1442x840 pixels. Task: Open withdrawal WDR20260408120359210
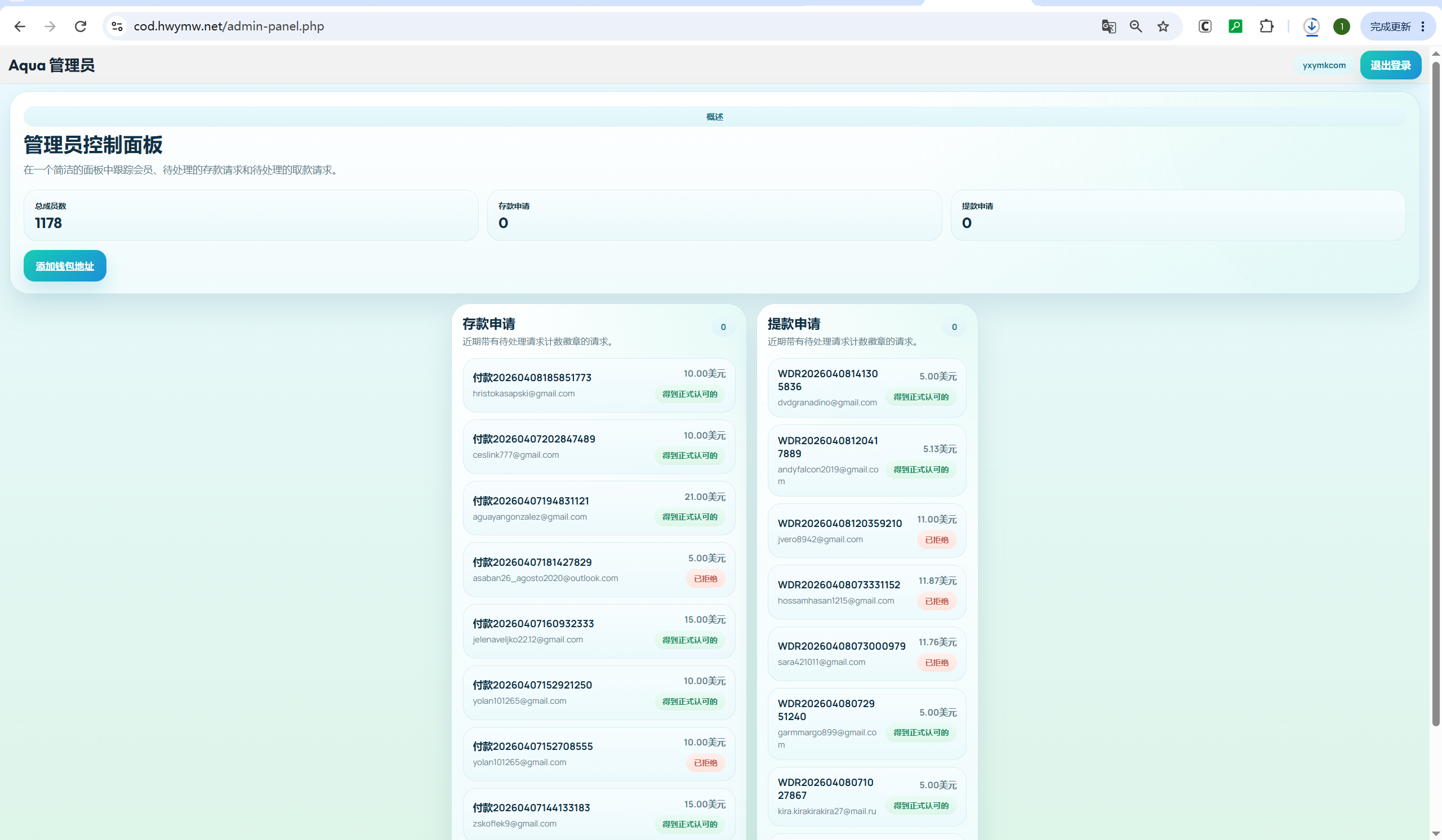coord(866,531)
